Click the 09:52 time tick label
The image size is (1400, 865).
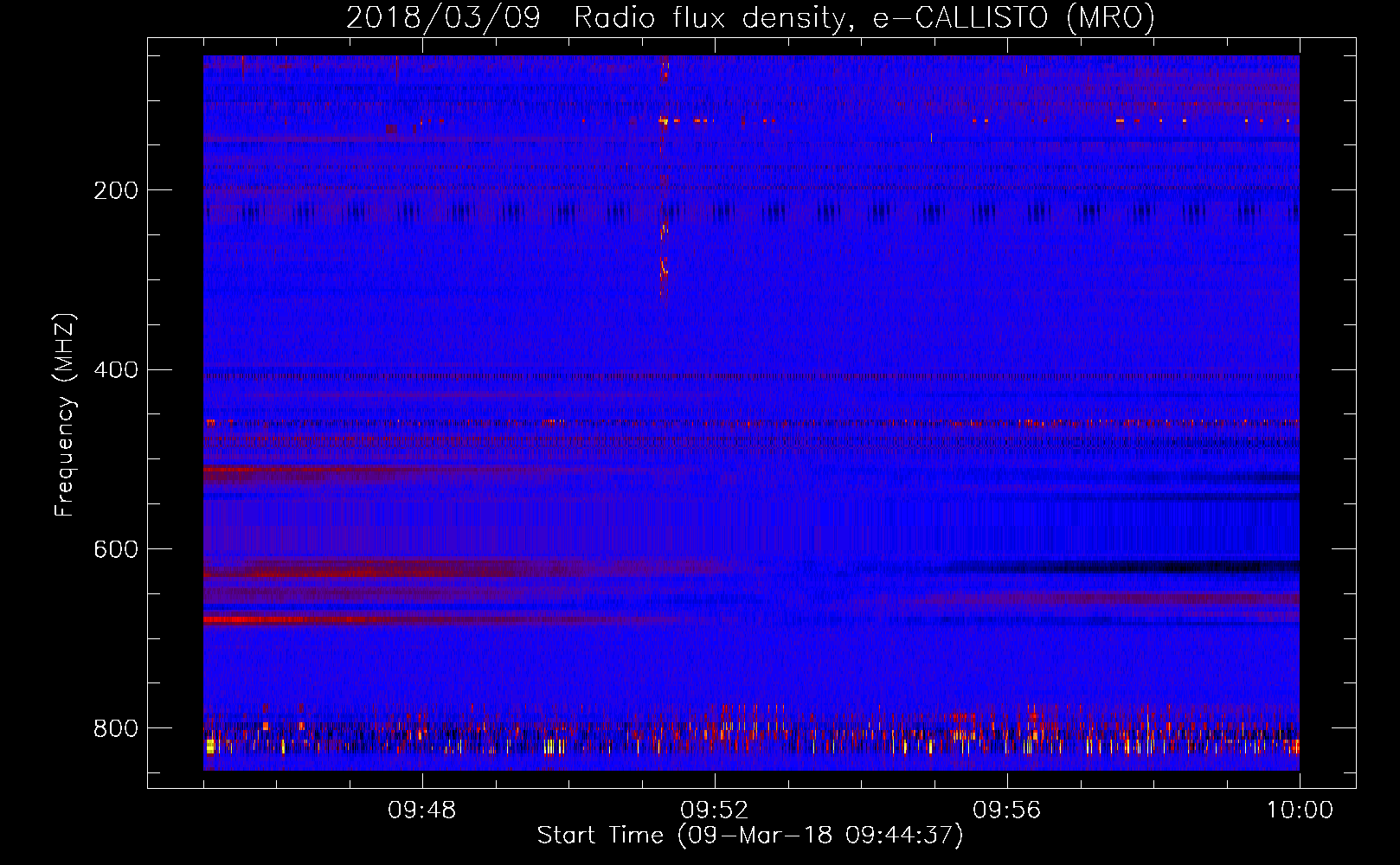[715, 811]
